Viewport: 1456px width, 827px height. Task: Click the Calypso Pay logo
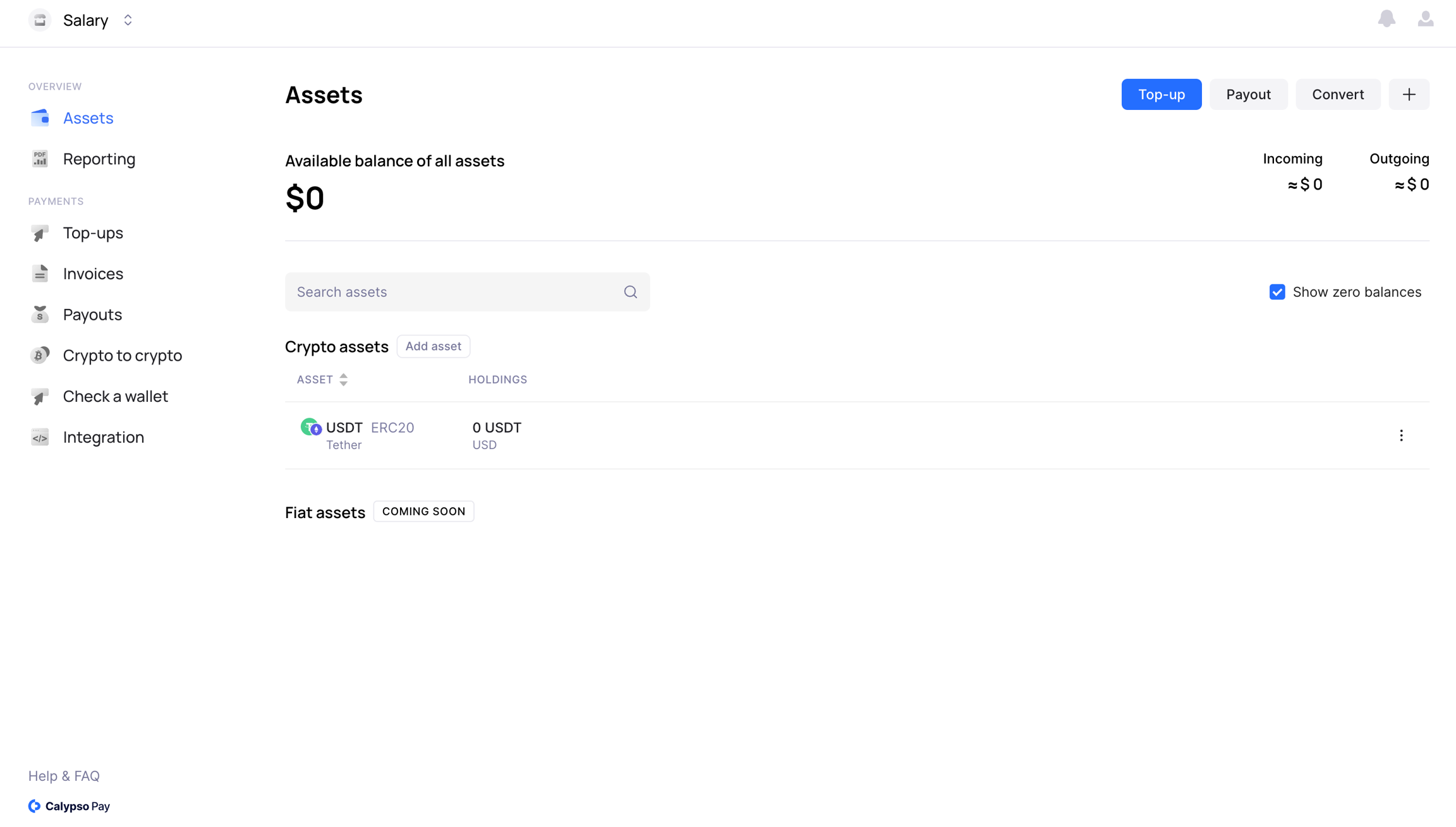69,806
